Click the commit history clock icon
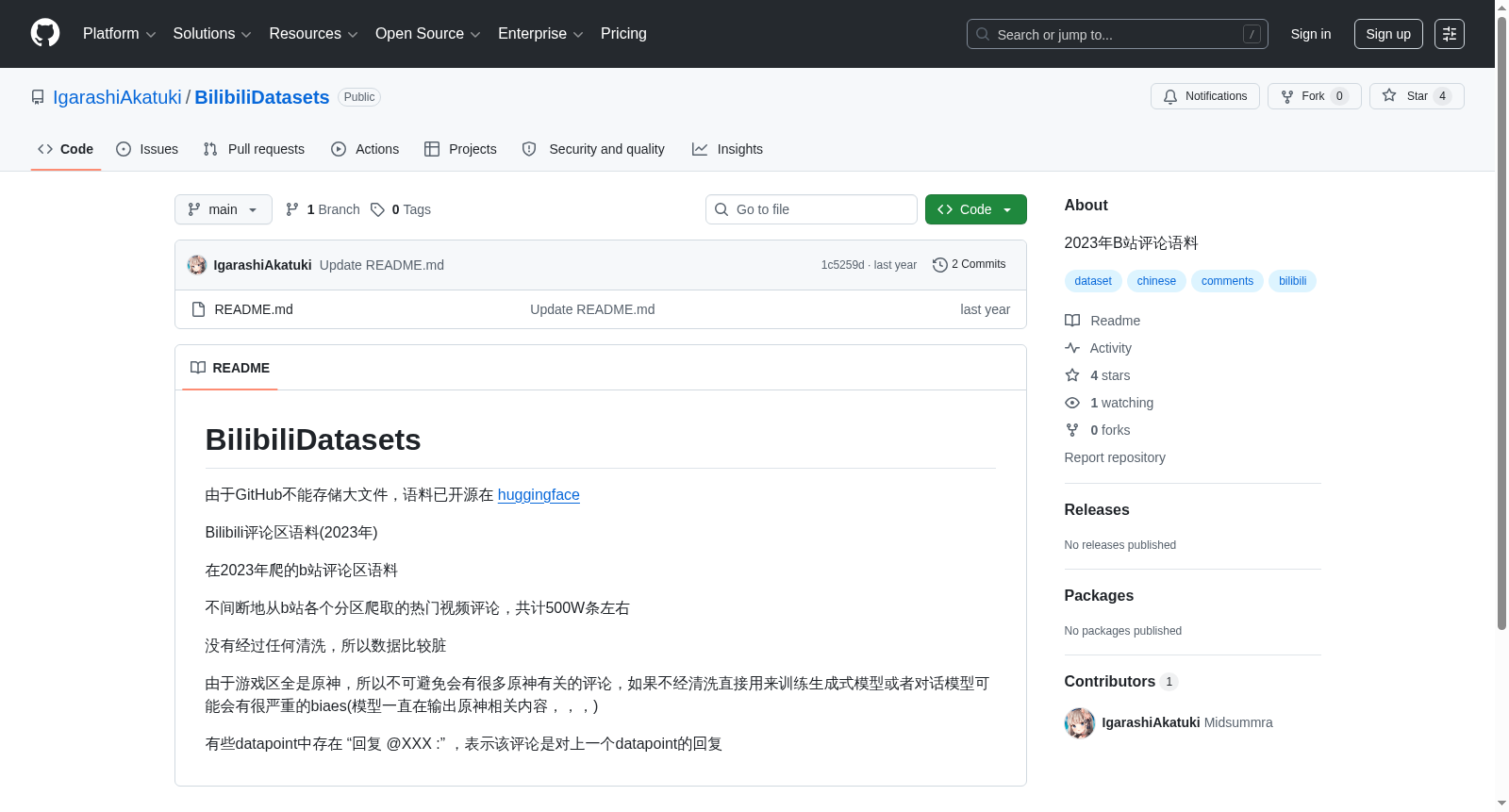The image size is (1509, 812). [x=939, y=265]
